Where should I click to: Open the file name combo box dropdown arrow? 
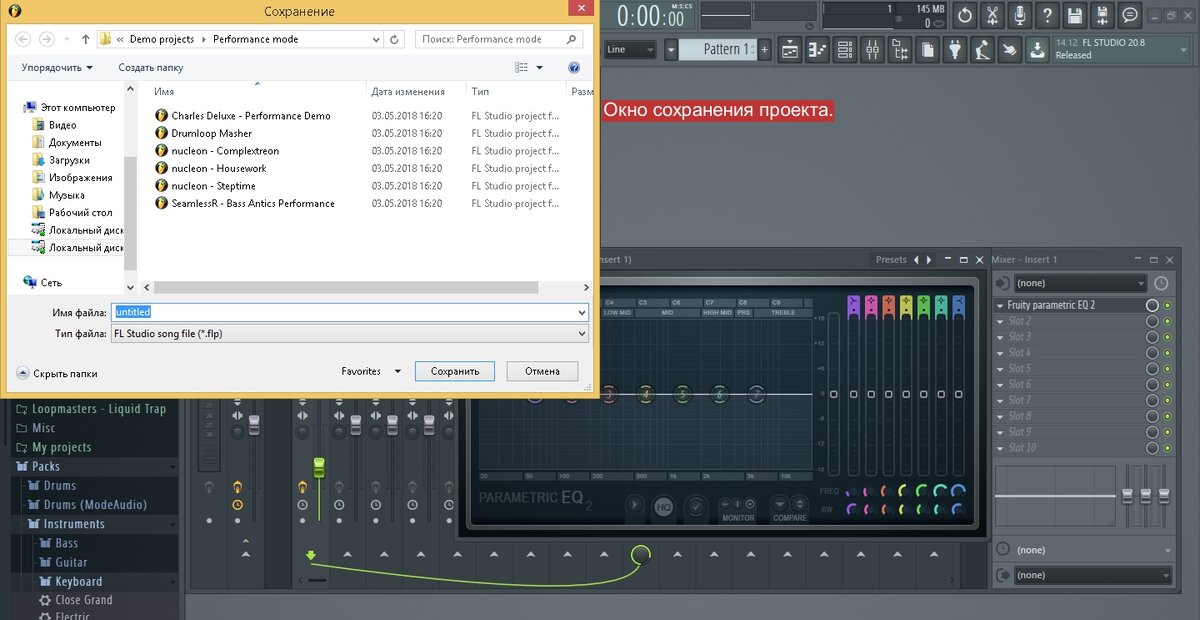(582, 312)
